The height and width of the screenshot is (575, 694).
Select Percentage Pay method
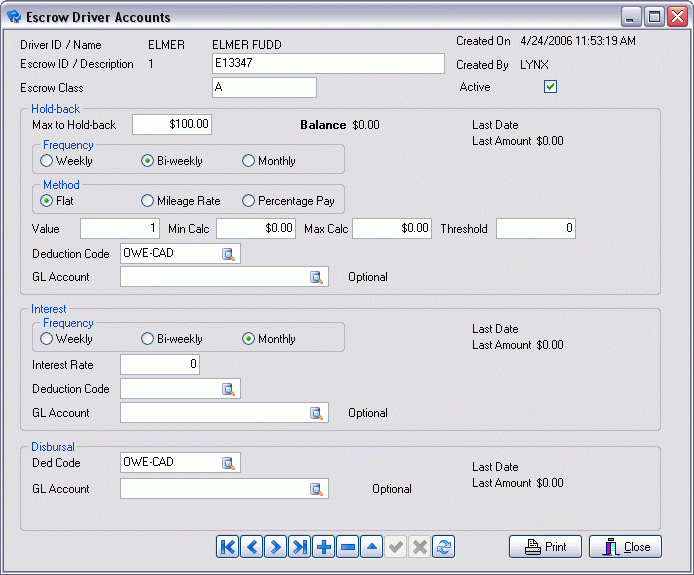point(249,201)
